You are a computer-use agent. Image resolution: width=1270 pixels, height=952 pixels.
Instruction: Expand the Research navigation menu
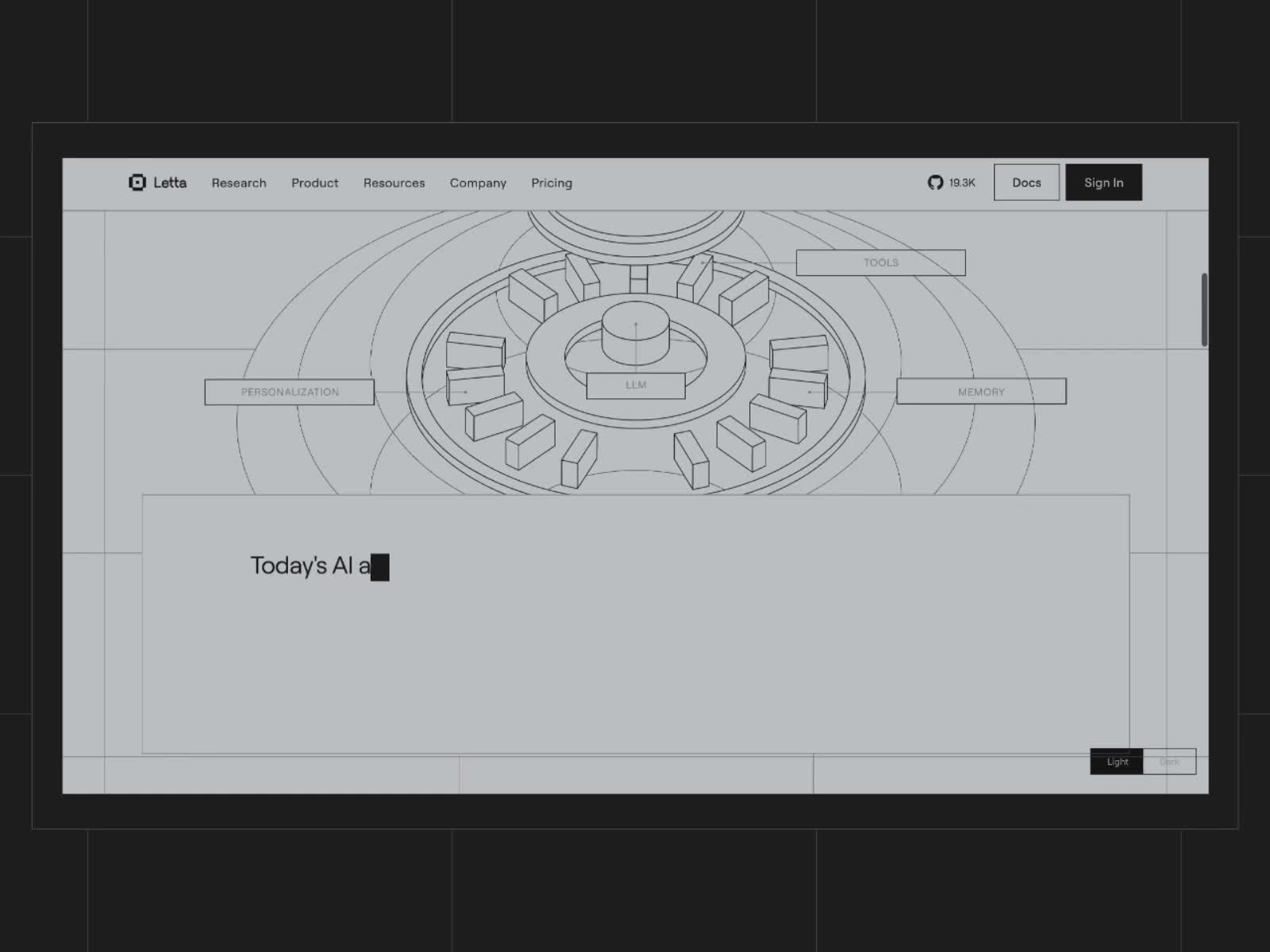239,182
